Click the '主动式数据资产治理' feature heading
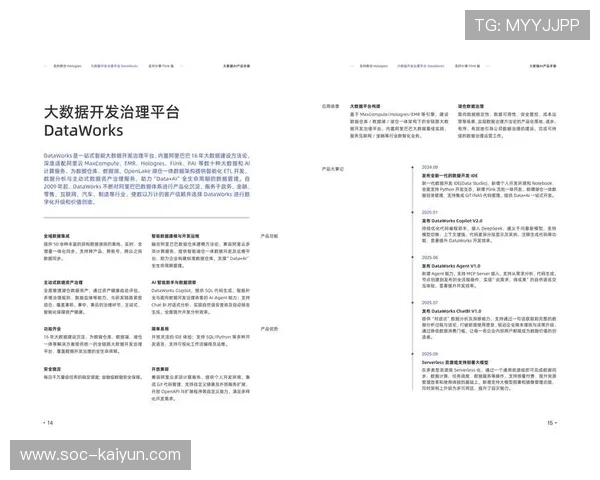The width and height of the screenshot is (600, 480). coord(63,282)
